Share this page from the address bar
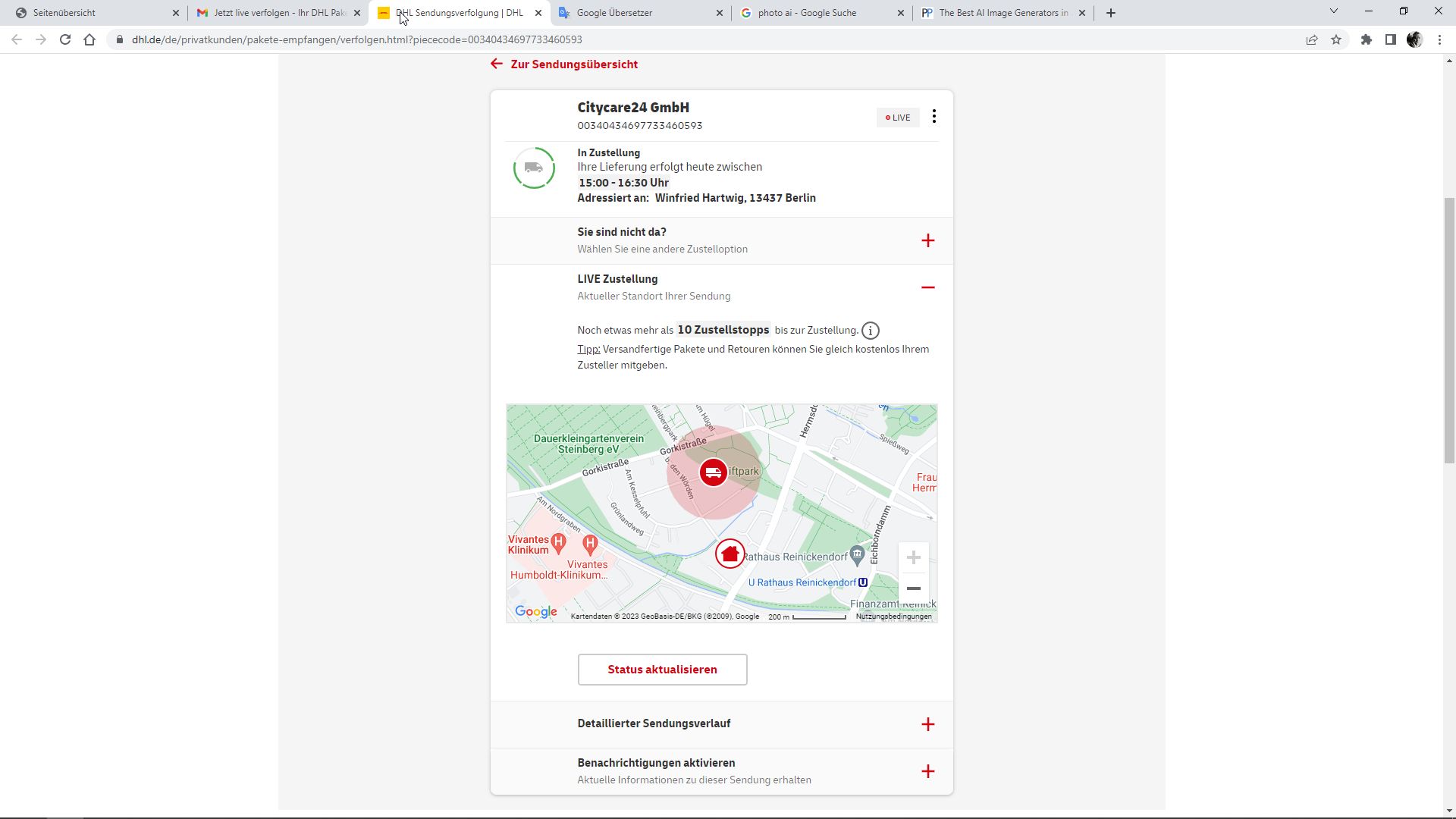The width and height of the screenshot is (1456, 819). coord(1312,39)
